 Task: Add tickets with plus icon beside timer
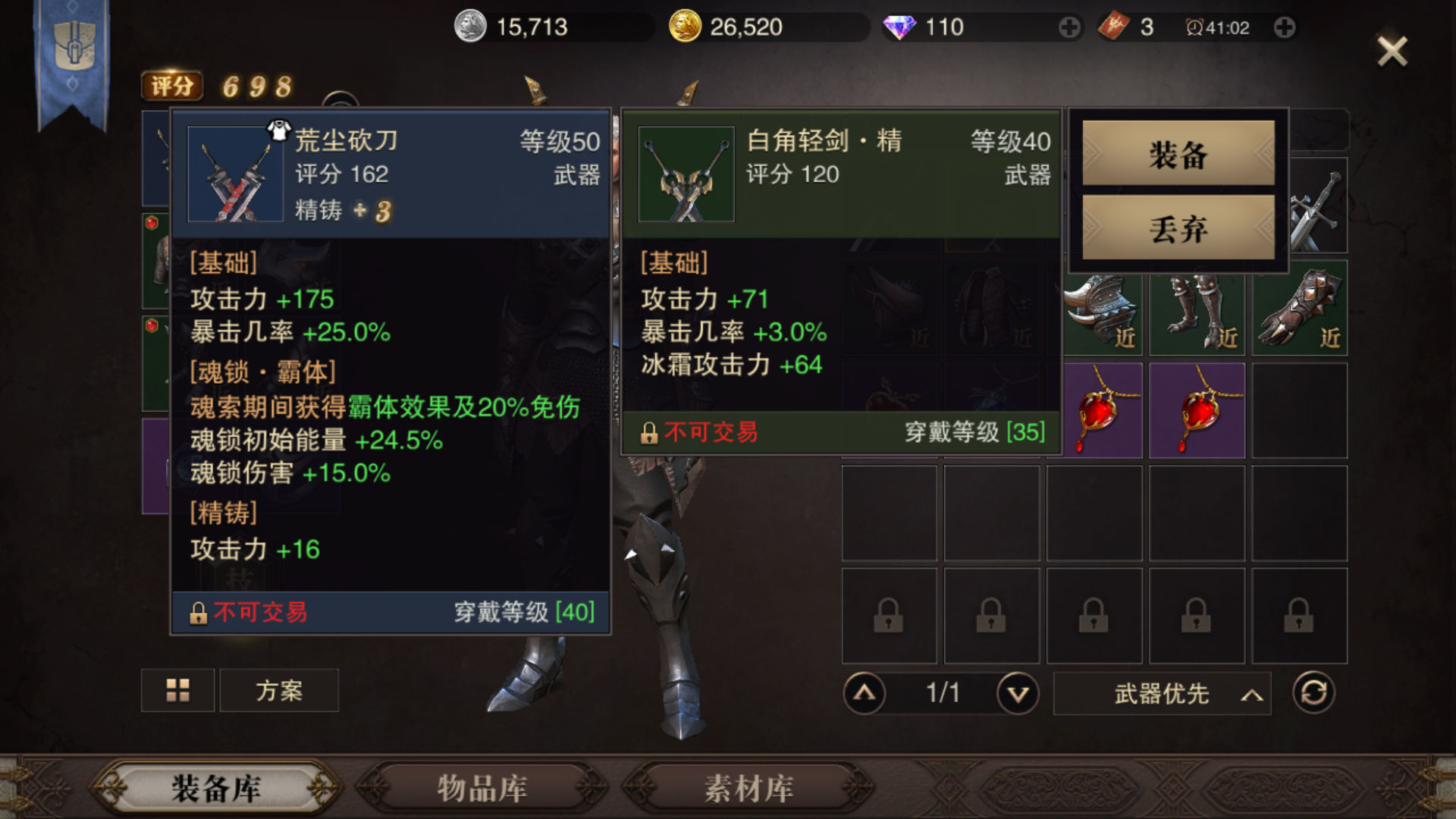(1285, 28)
